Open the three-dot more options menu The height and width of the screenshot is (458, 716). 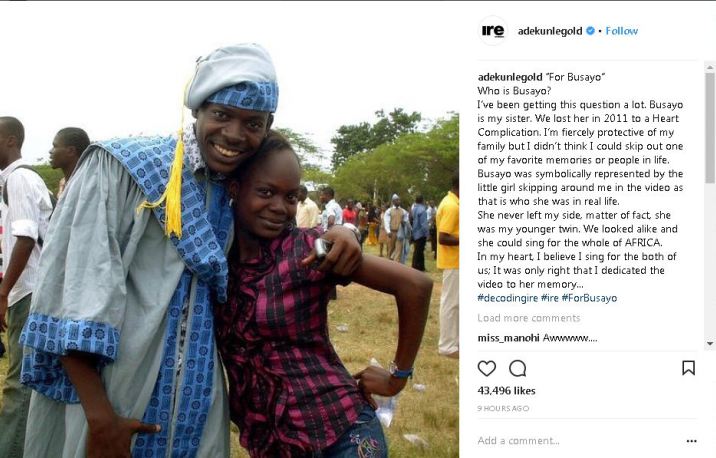[691, 441]
